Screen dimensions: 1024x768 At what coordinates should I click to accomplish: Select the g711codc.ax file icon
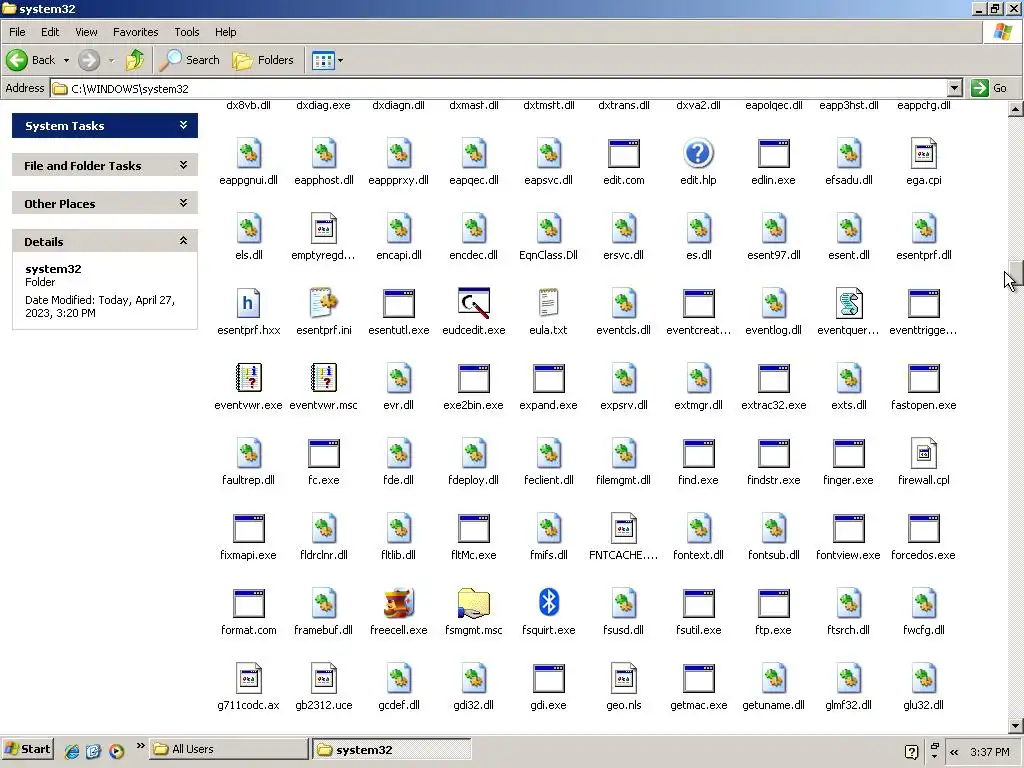point(249,679)
